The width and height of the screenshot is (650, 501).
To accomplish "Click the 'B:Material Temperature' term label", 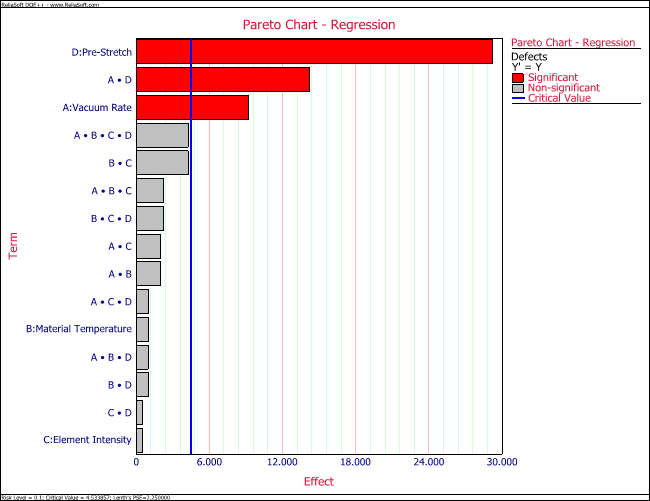I will [x=79, y=329].
